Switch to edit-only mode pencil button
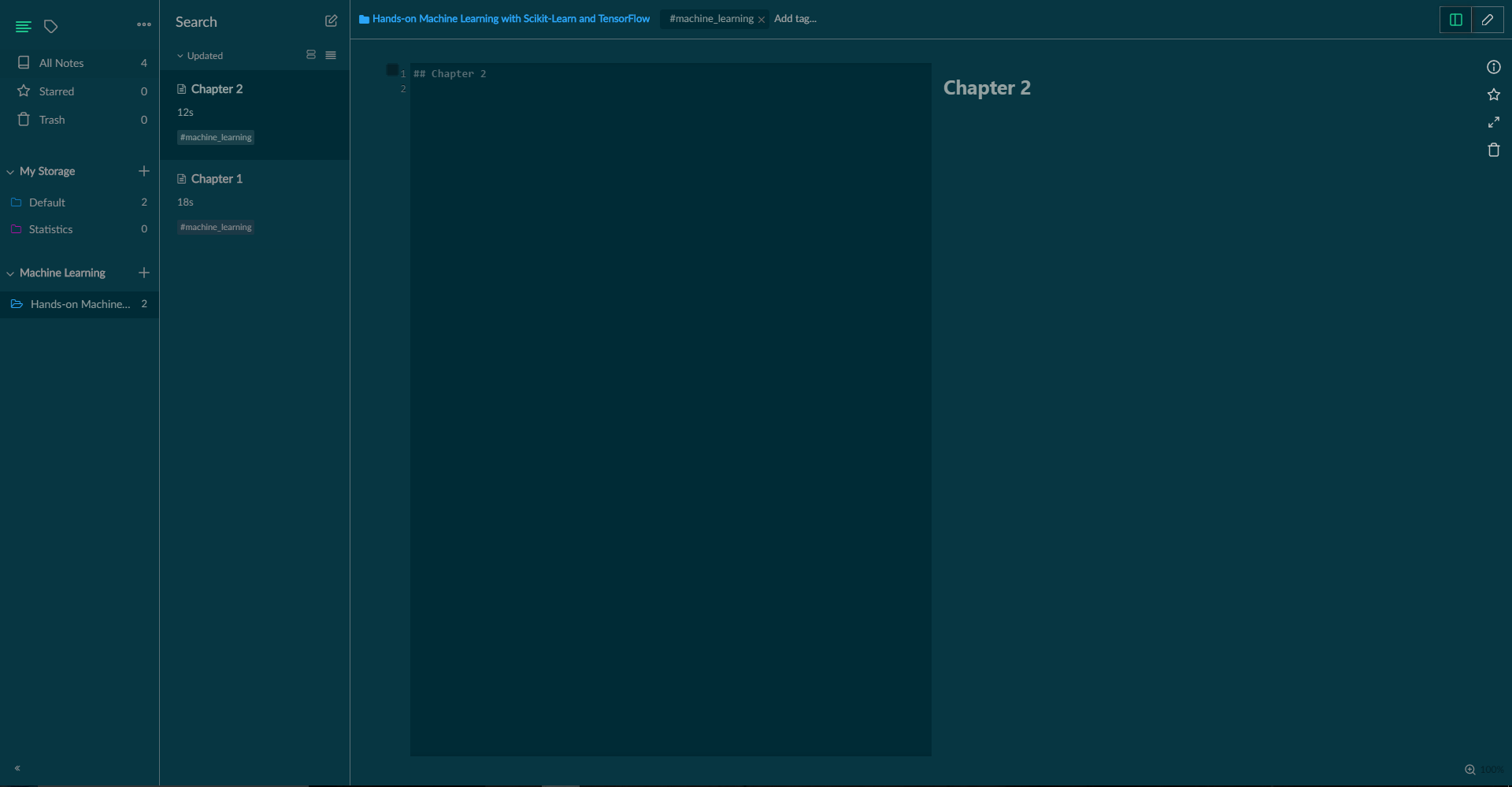This screenshot has width=1512, height=787. [1488, 20]
